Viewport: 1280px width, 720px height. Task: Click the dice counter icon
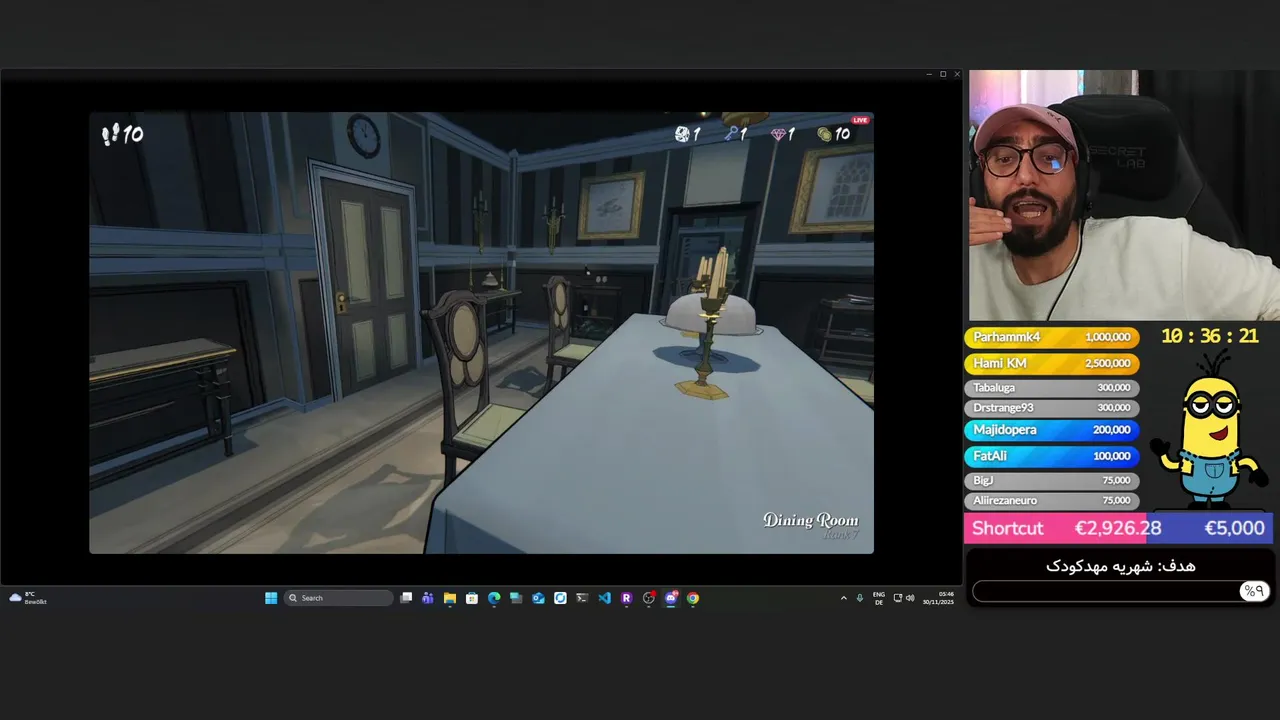tap(682, 134)
